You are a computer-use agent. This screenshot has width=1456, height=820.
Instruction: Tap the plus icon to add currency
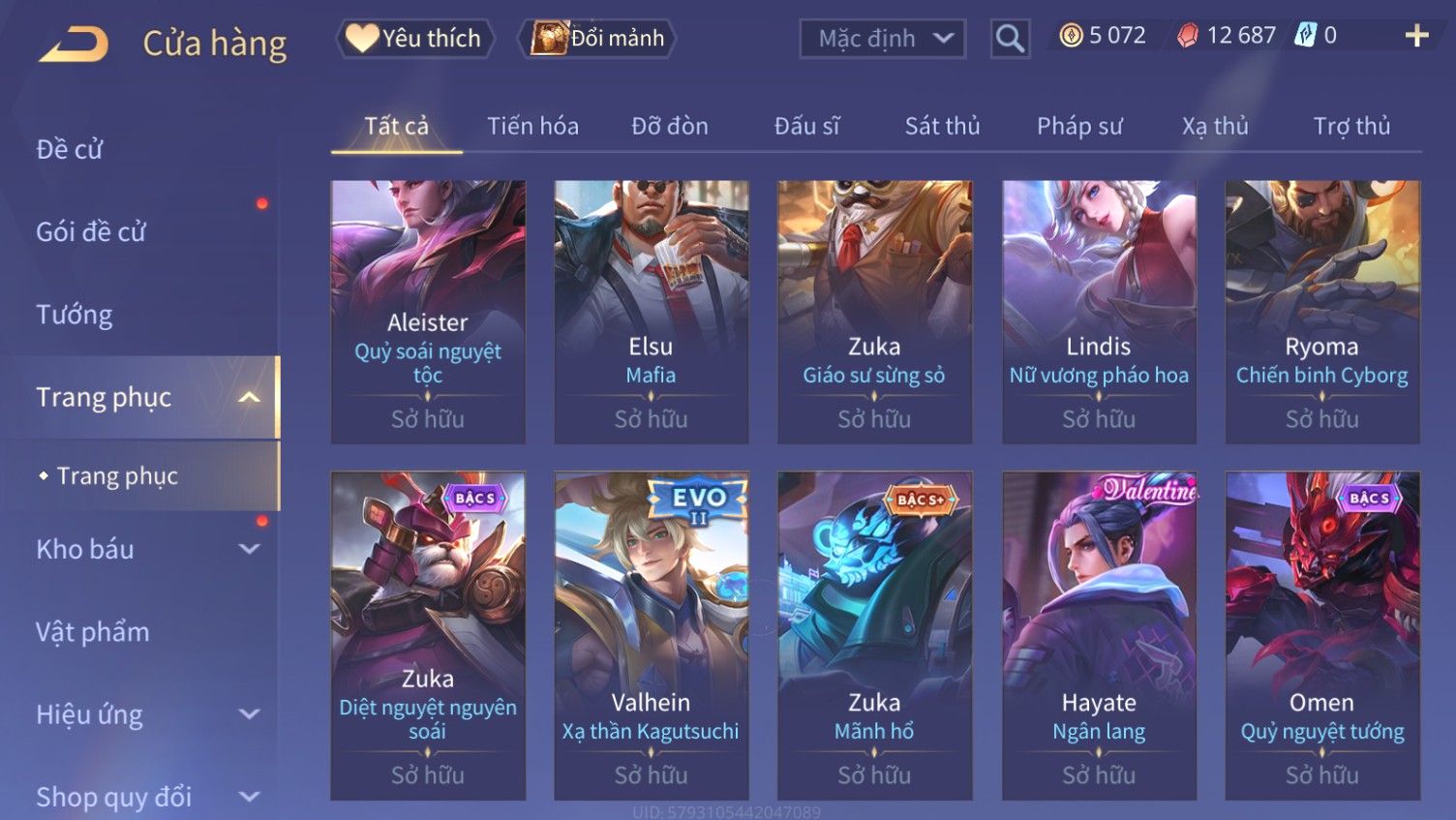click(x=1416, y=36)
